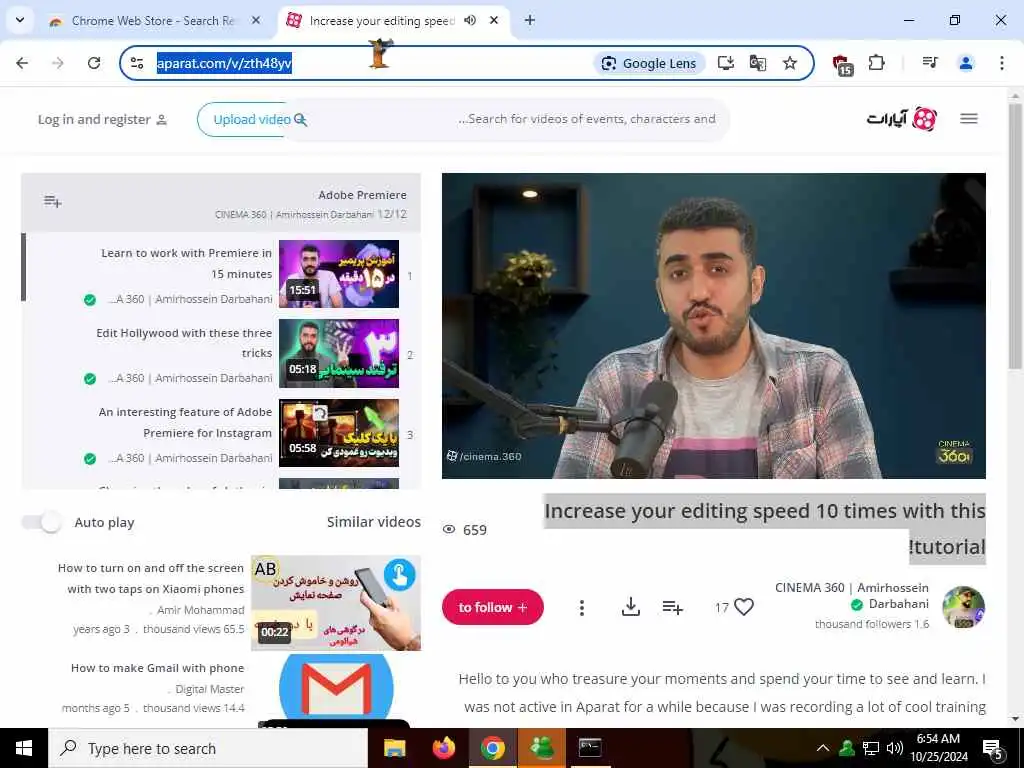Open the notifications center icon
The width and height of the screenshot is (1024, 768).
coord(992,748)
